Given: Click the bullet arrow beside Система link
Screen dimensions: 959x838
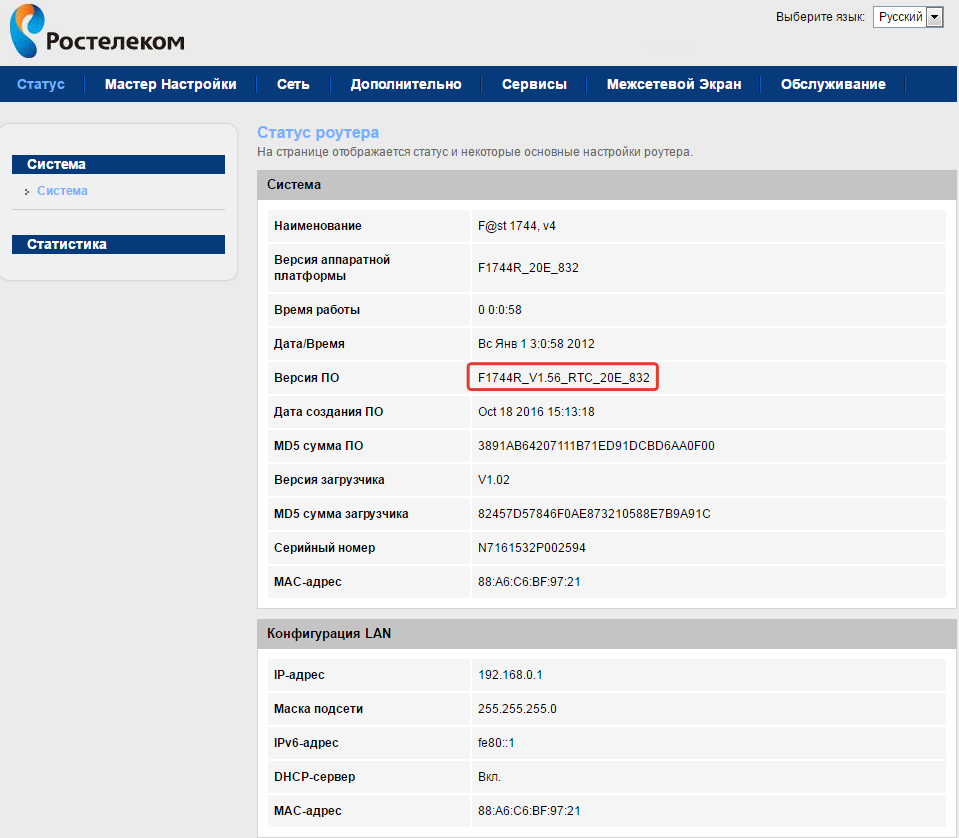Looking at the screenshot, I should 27,191.
